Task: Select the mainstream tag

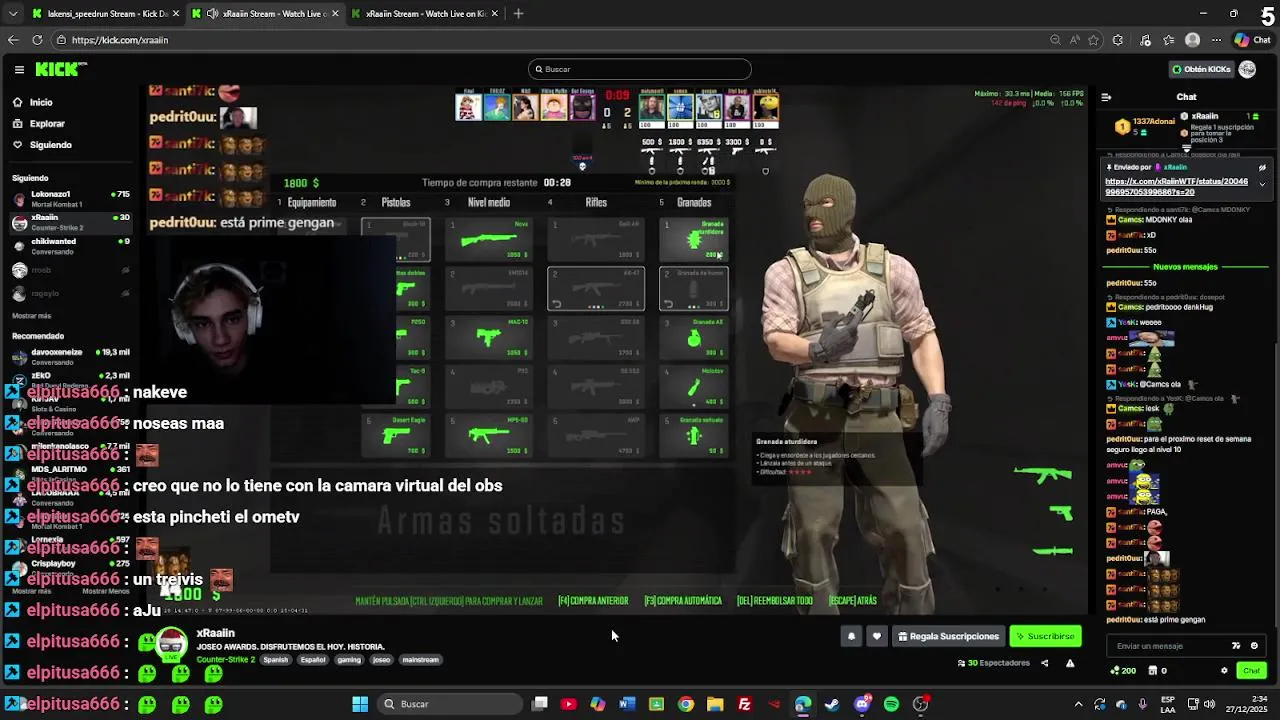Action: point(420,660)
